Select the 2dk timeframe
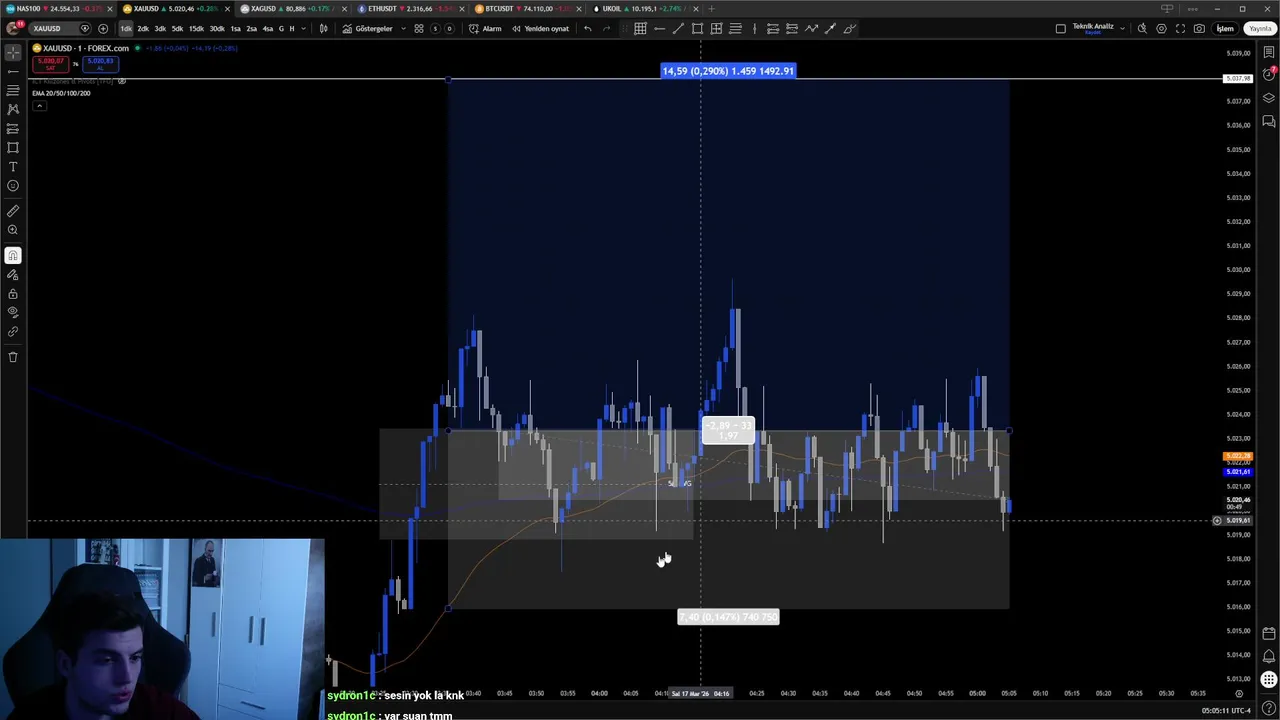This screenshot has height=720, width=1280. [x=143, y=28]
